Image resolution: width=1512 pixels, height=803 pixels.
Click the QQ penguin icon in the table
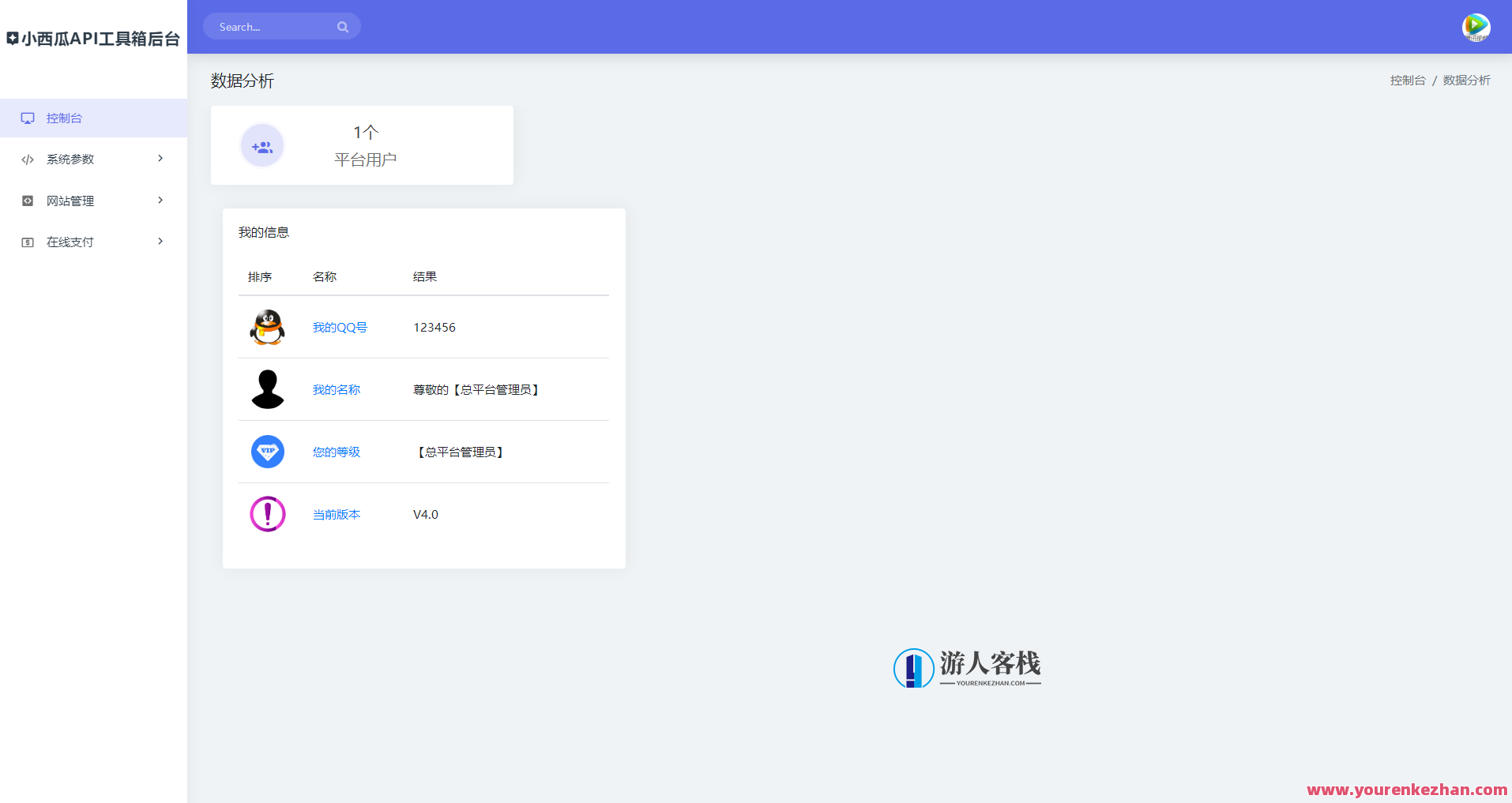tap(267, 327)
